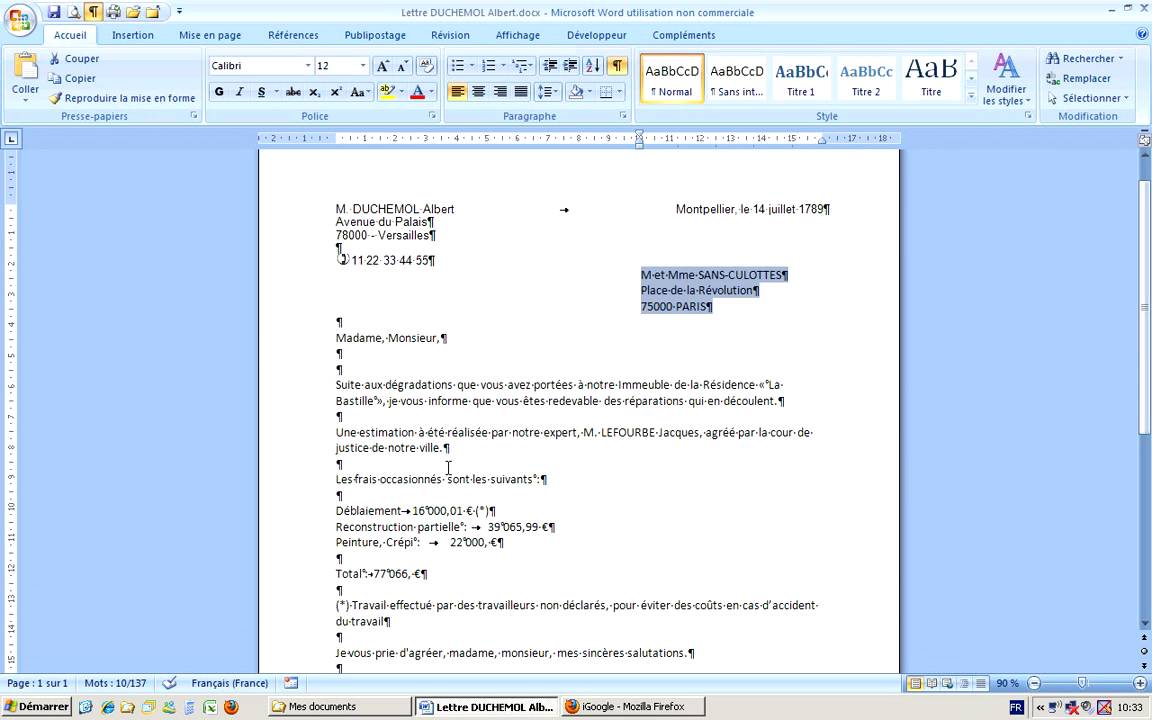Screen dimensions: 1152x720
Task: Open the Insertion tab
Action: (x=133, y=35)
